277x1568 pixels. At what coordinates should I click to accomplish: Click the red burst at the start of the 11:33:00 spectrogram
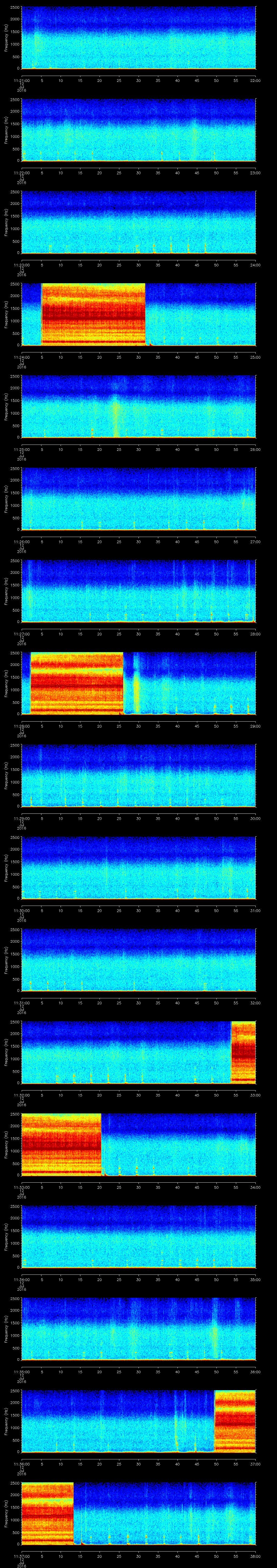pyautogui.click(x=61, y=1144)
